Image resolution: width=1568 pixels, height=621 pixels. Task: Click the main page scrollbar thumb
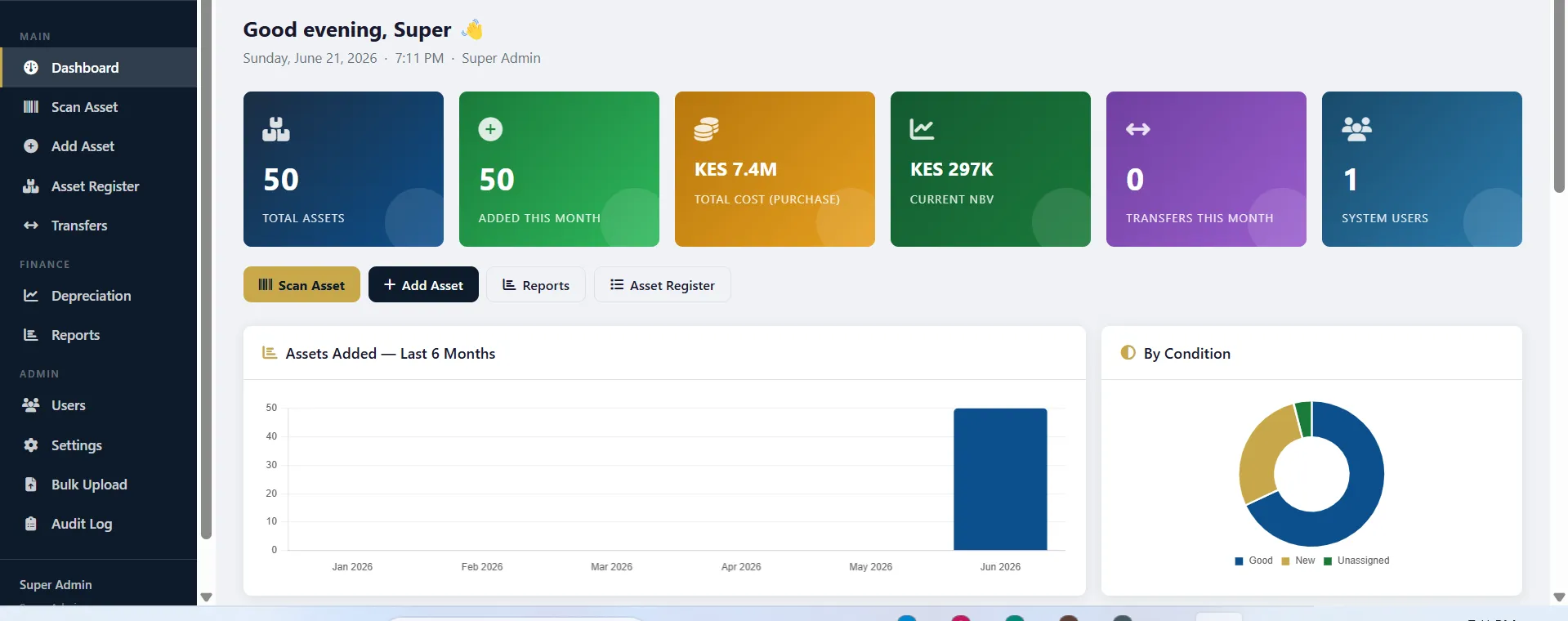1559,96
